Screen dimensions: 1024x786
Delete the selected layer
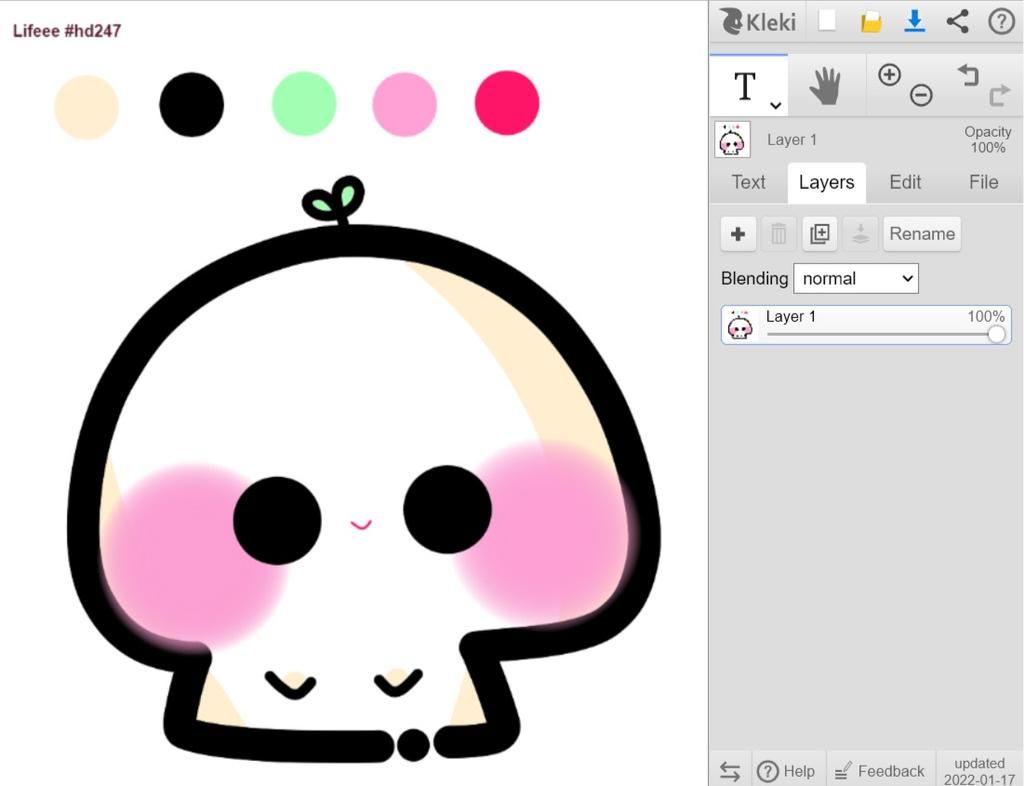tap(778, 234)
